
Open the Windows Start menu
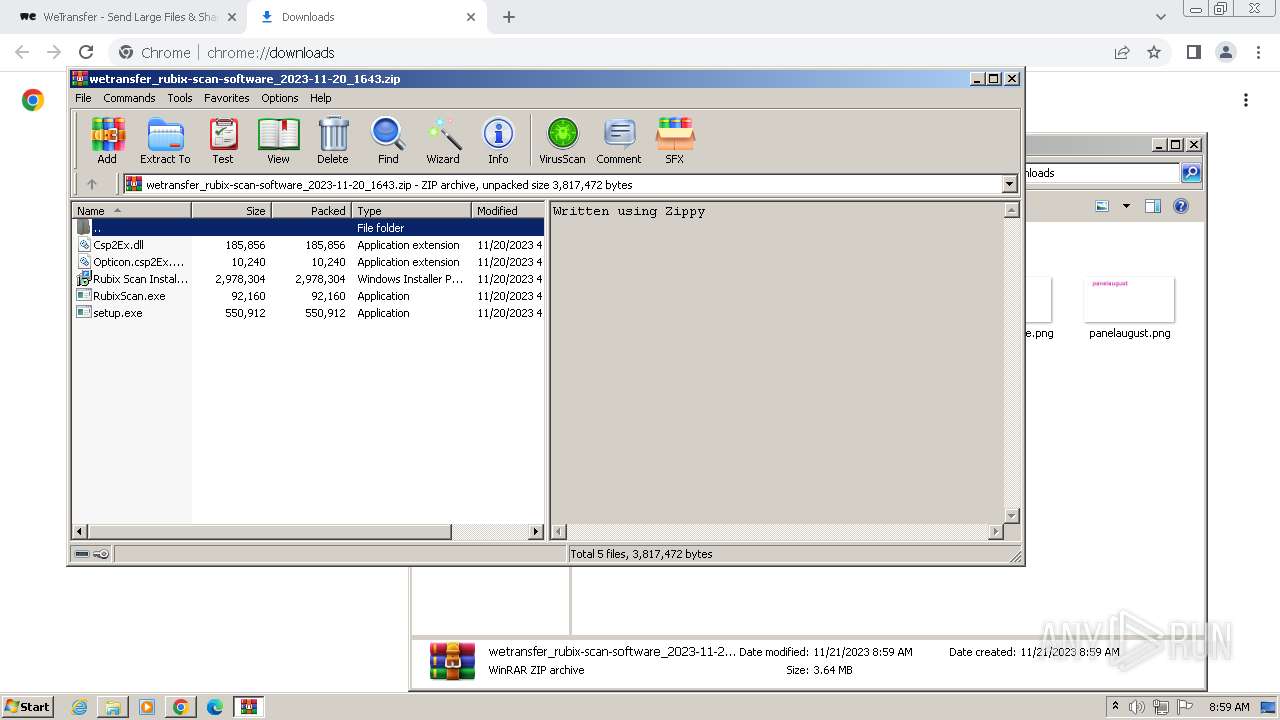tap(28, 706)
